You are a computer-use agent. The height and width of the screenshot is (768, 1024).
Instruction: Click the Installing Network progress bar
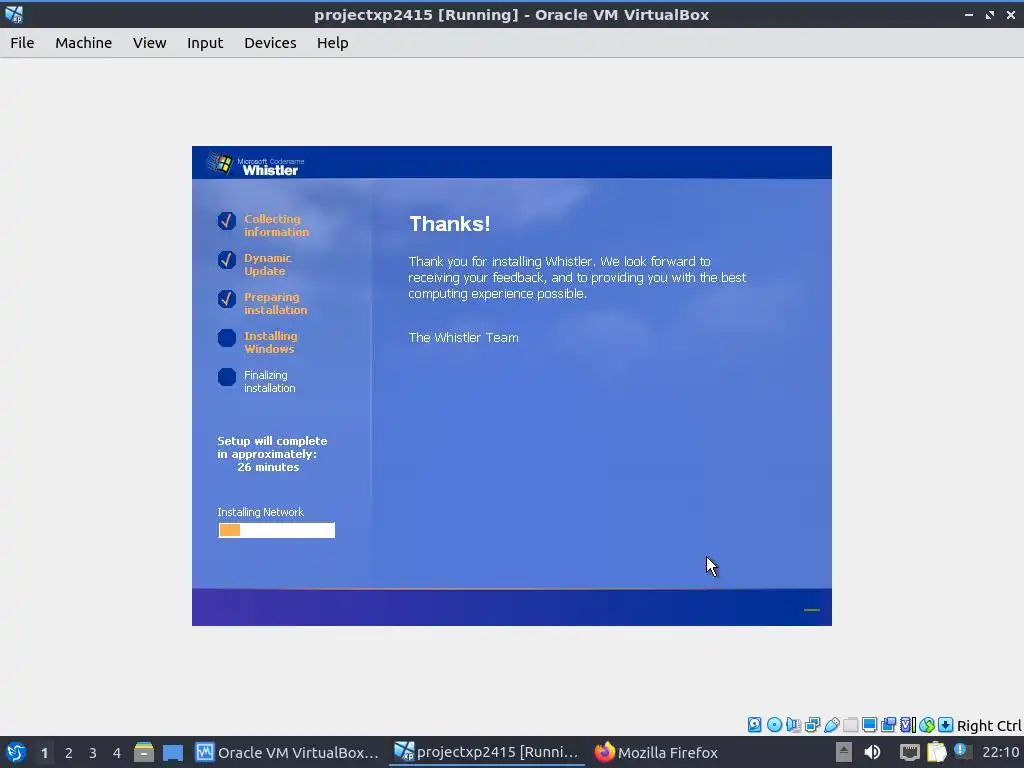tap(276, 530)
